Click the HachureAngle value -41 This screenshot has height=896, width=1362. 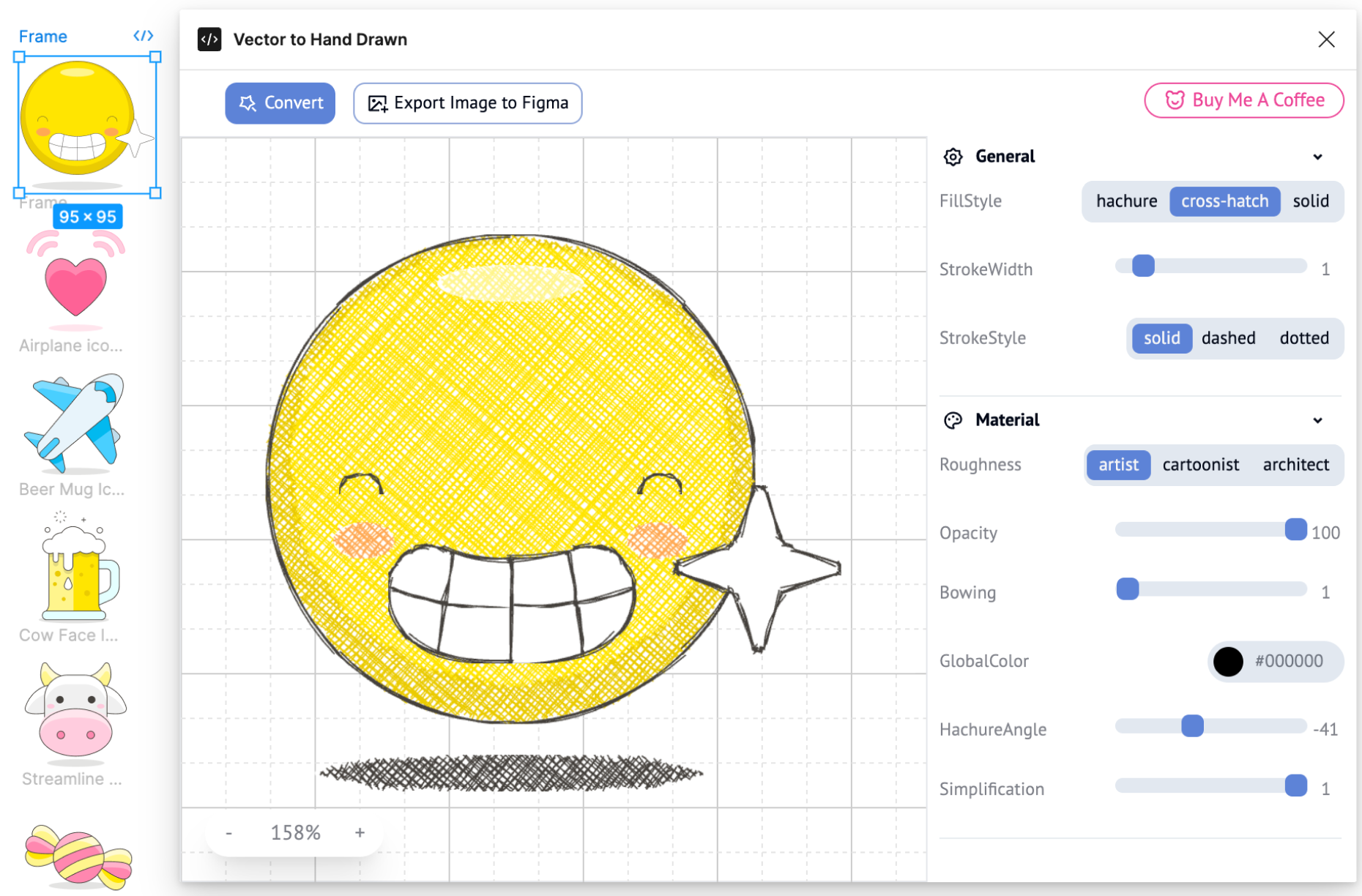click(1325, 729)
